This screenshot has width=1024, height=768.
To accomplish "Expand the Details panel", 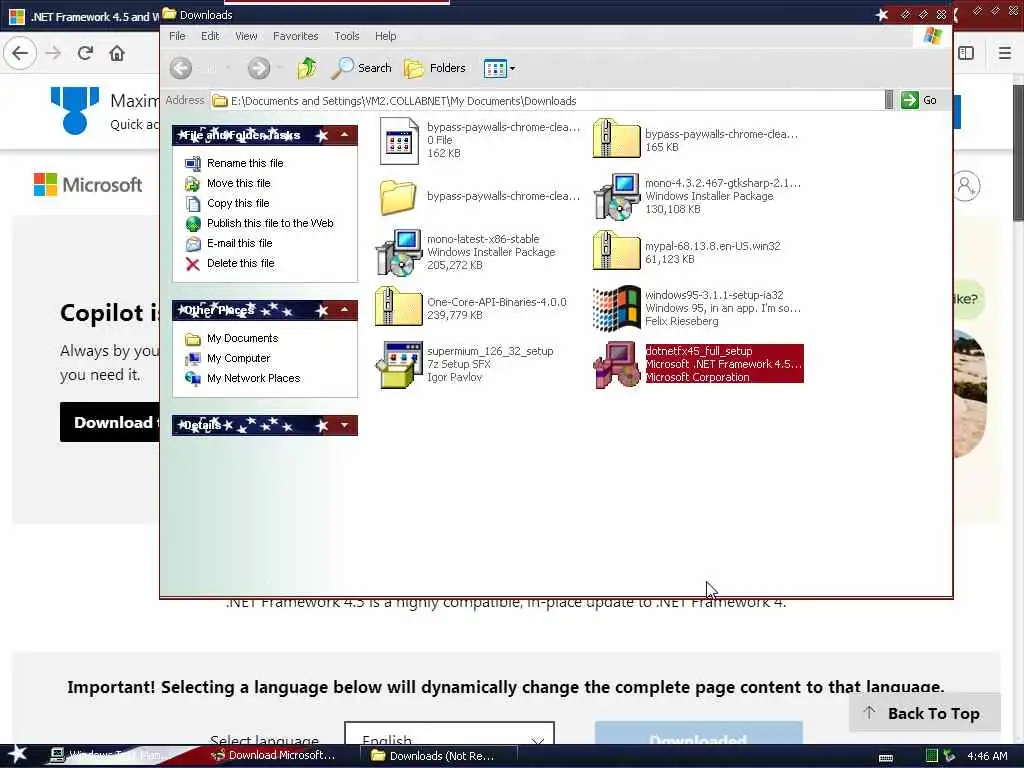I will pyautogui.click(x=344, y=425).
